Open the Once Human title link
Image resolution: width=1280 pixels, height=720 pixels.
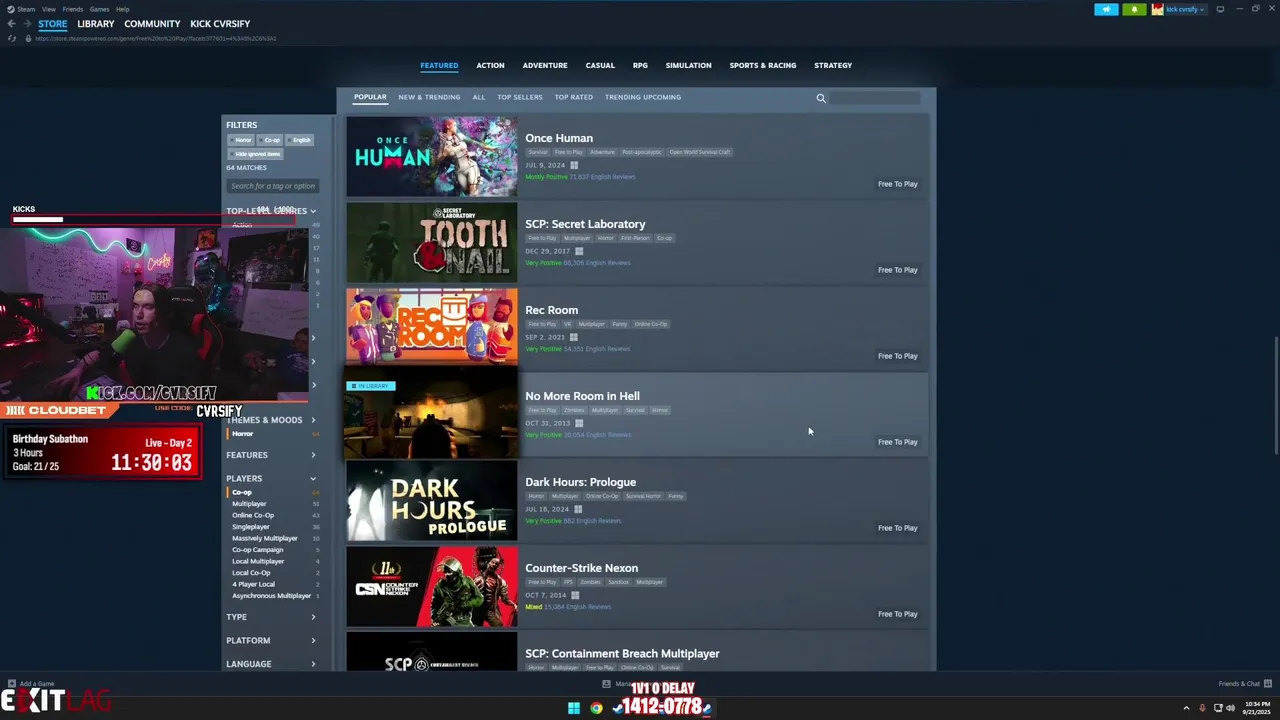click(x=559, y=138)
